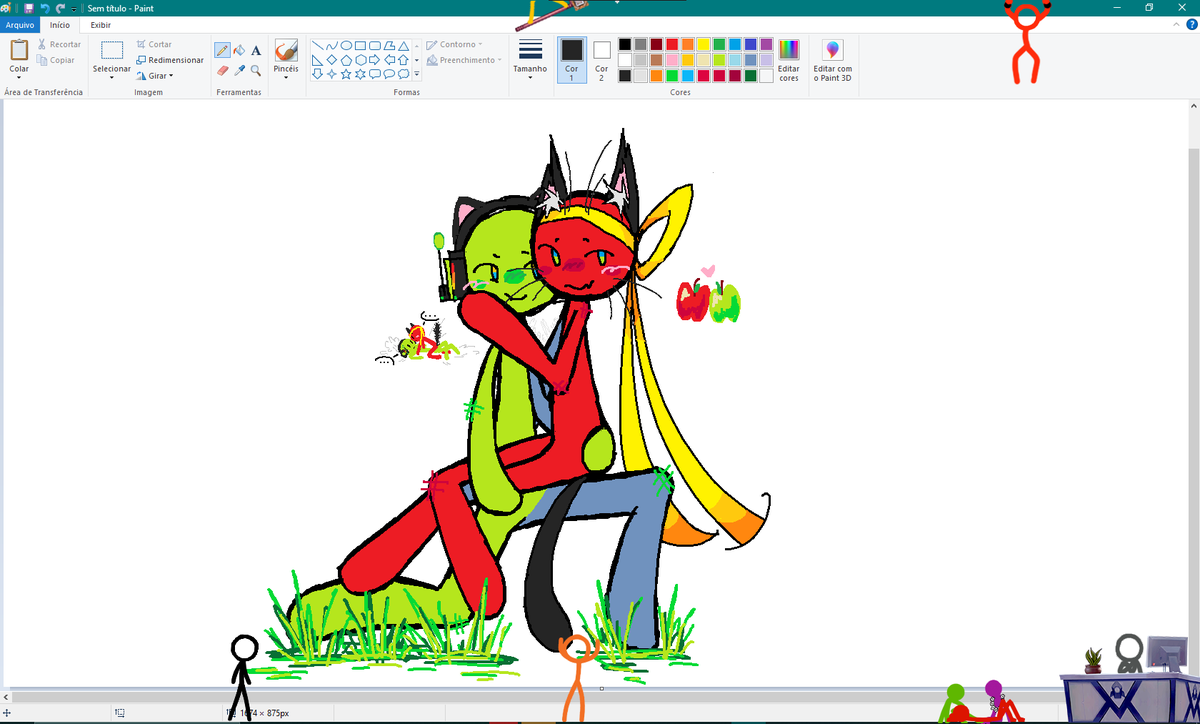The image size is (1200, 724).
Task: Choose the Right triangle shape
Action: click(317, 60)
